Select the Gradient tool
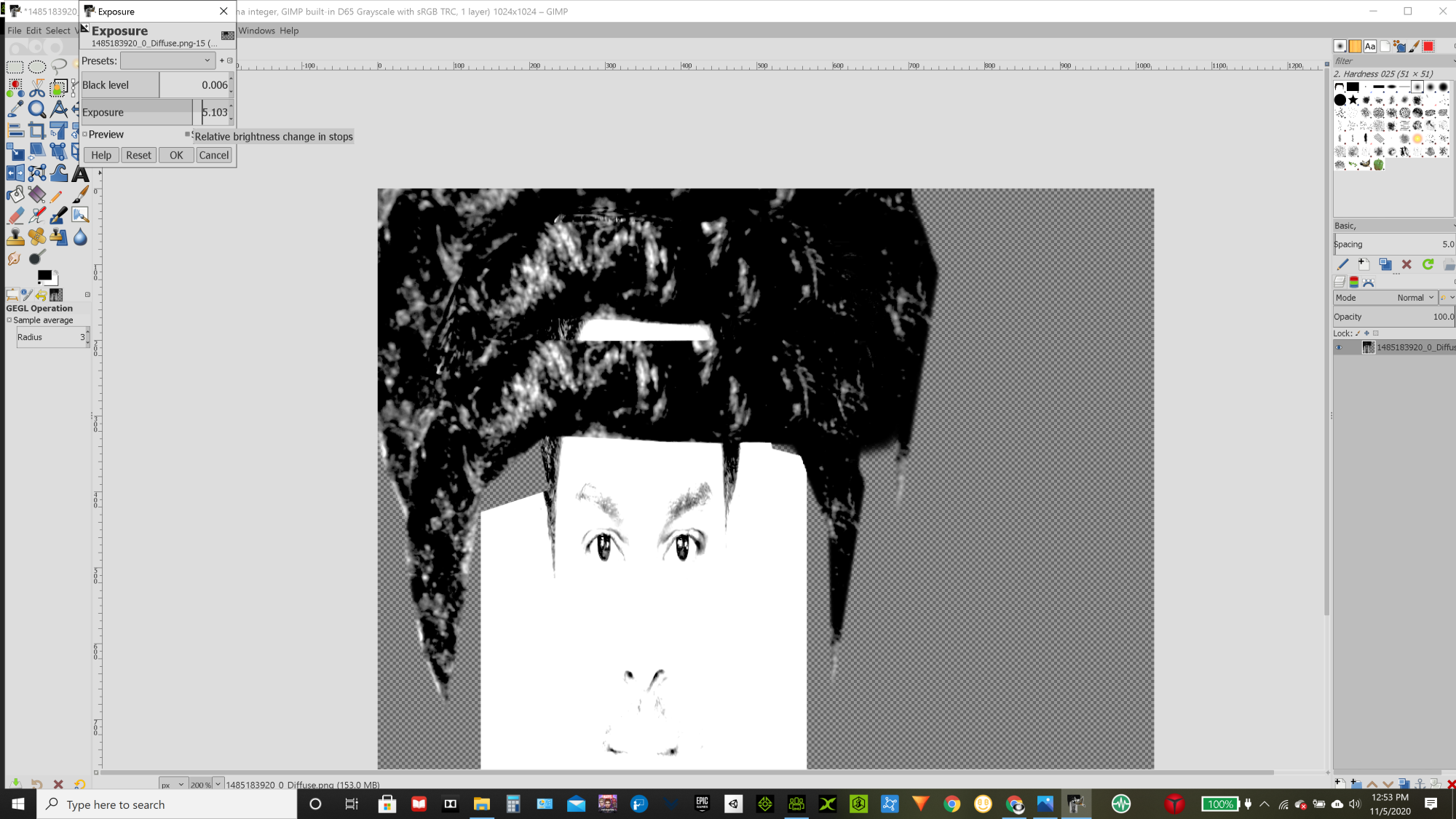This screenshot has height=819, width=1456. tap(36, 194)
